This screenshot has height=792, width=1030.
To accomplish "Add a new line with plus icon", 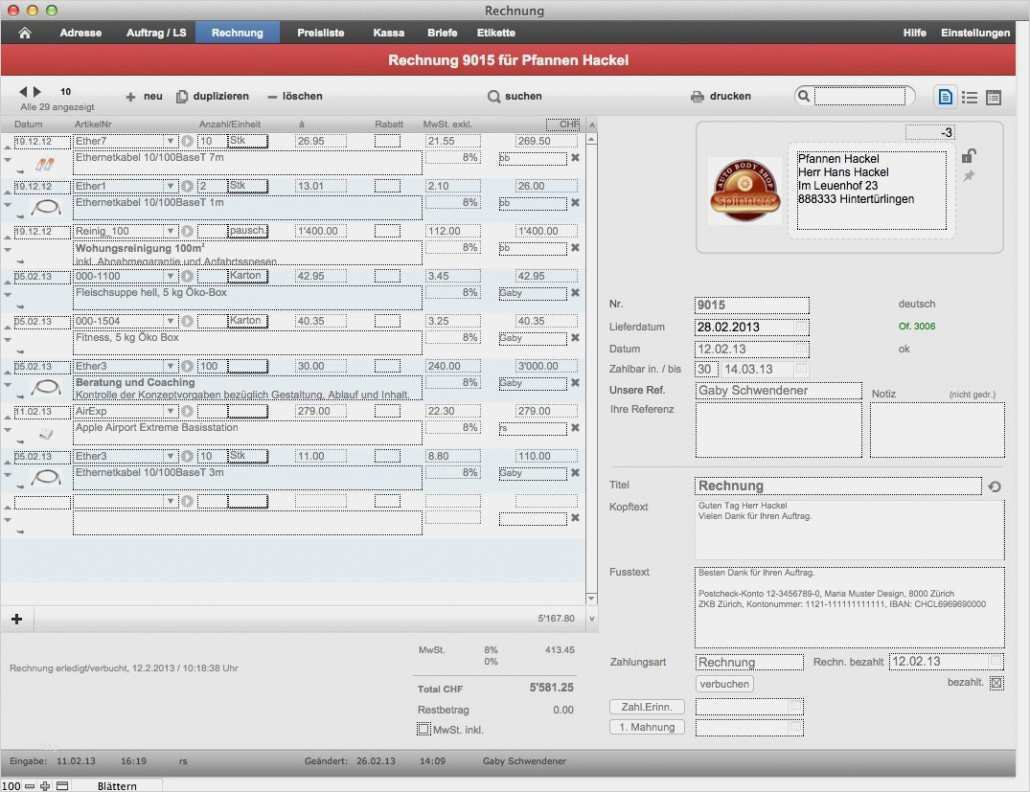I will pos(16,619).
